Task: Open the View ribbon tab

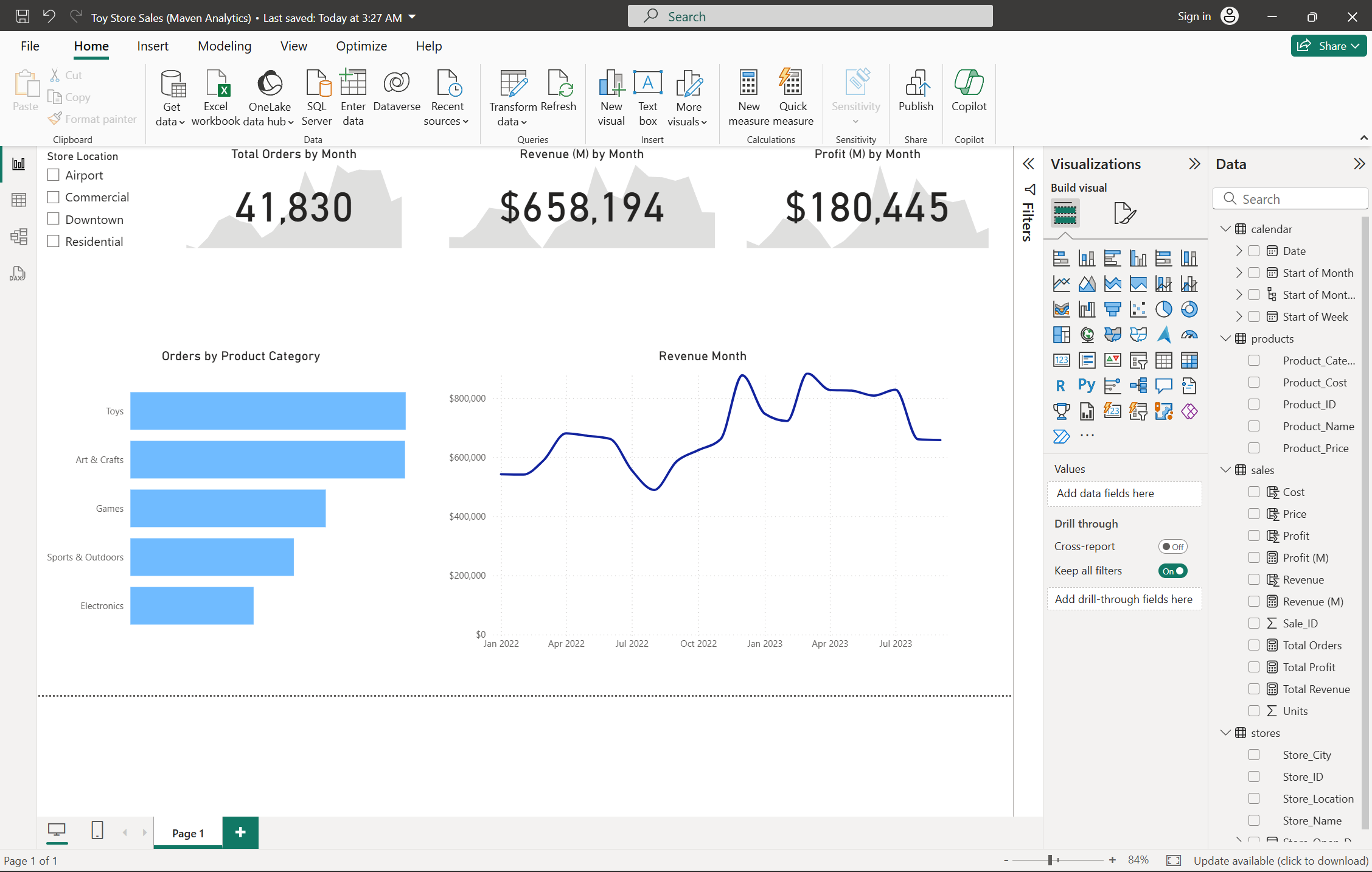Action: [293, 46]
